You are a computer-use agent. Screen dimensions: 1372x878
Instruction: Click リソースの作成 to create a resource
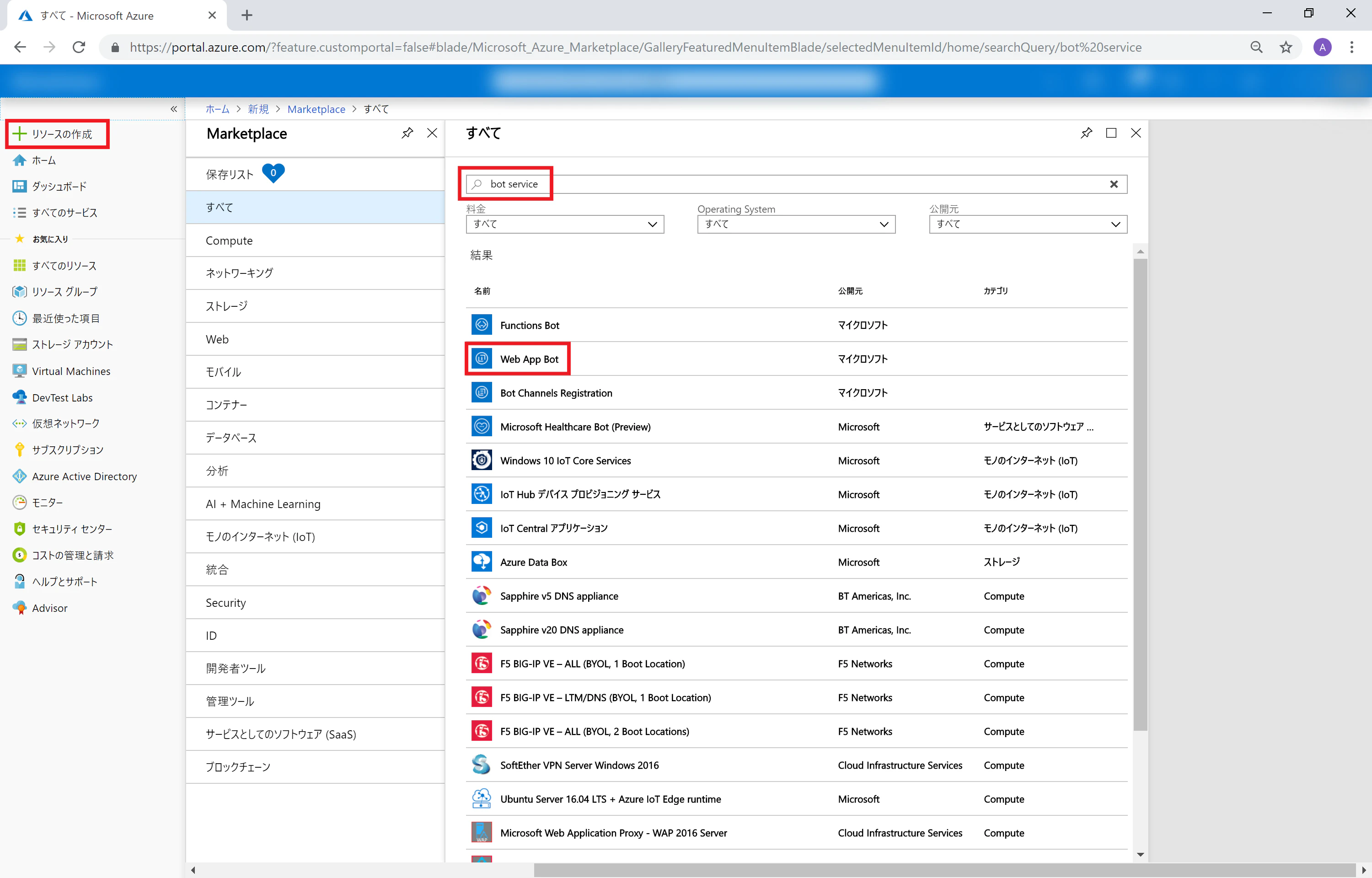(x=57, y=134)
